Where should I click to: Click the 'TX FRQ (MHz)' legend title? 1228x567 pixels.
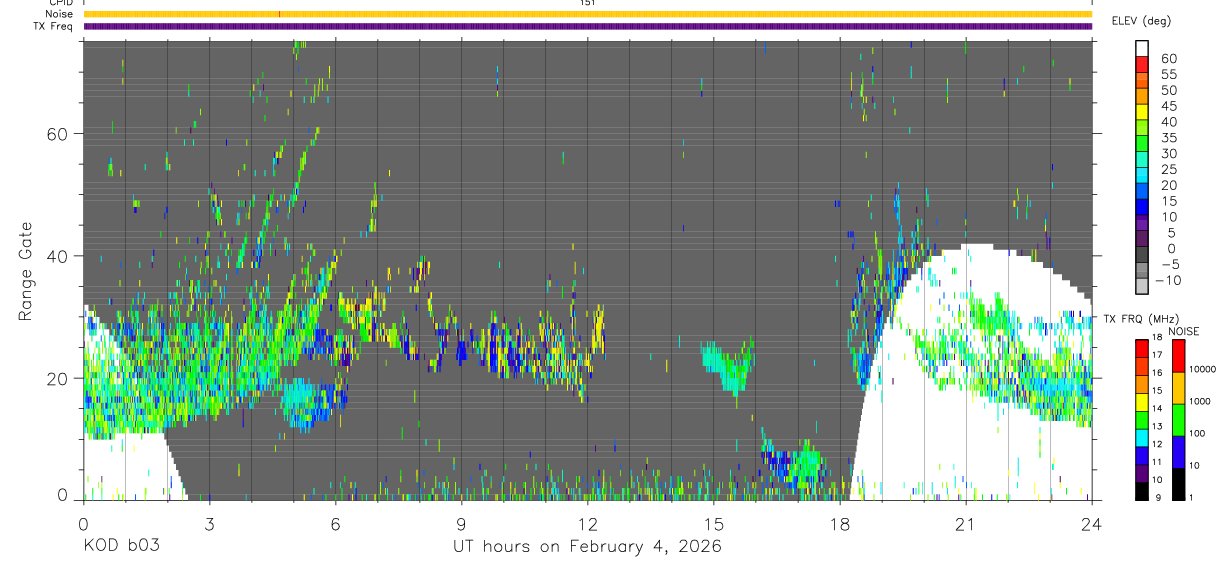pyautogui.click(x=1140, y=319)
